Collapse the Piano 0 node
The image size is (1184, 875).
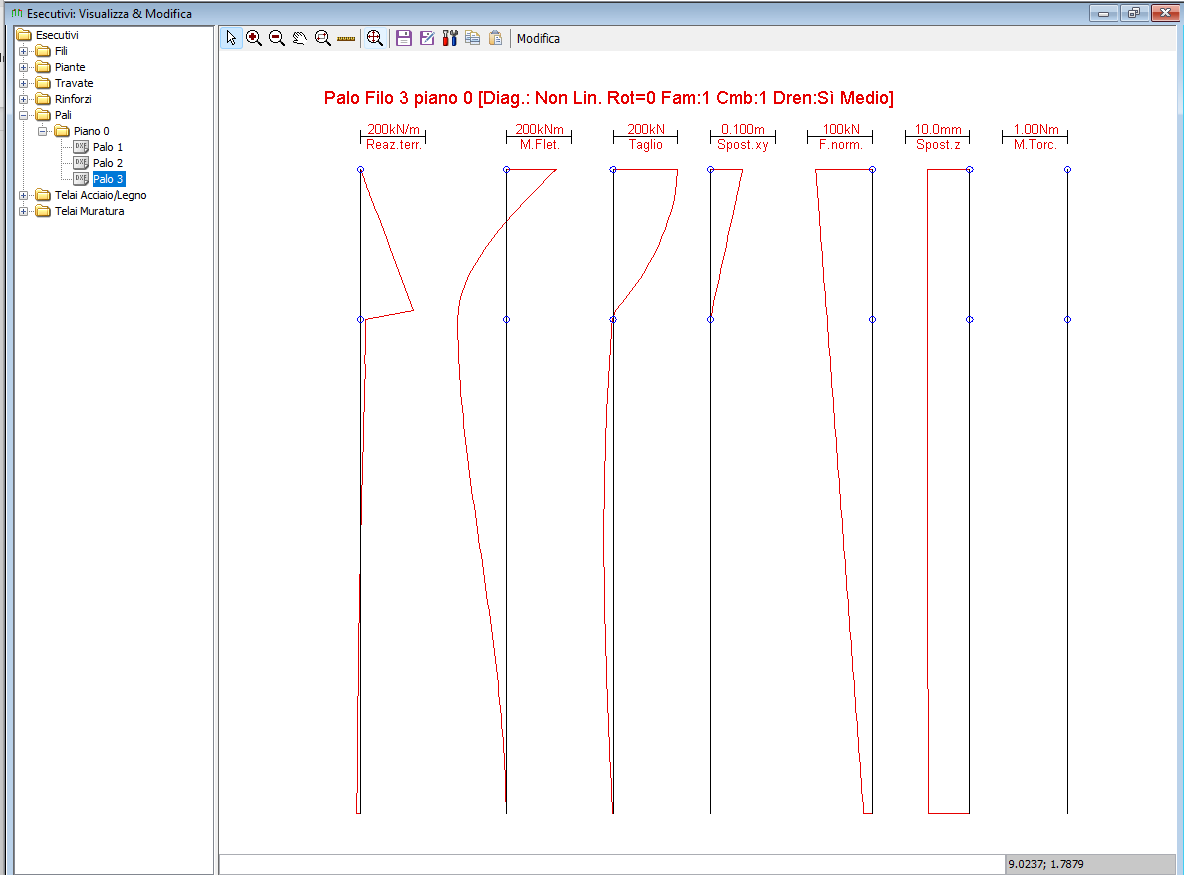(42, 131)
